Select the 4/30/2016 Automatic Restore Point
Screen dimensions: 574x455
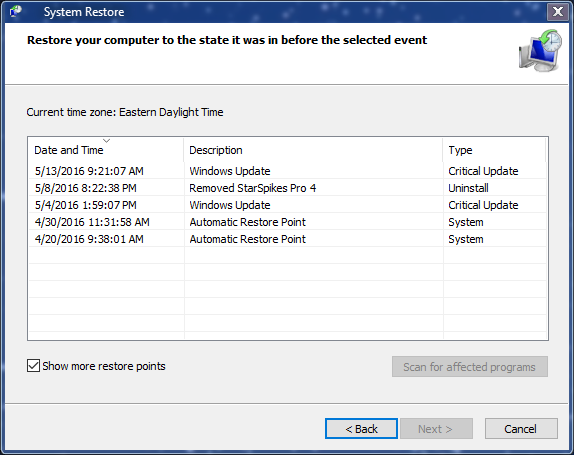click(287, 222)
